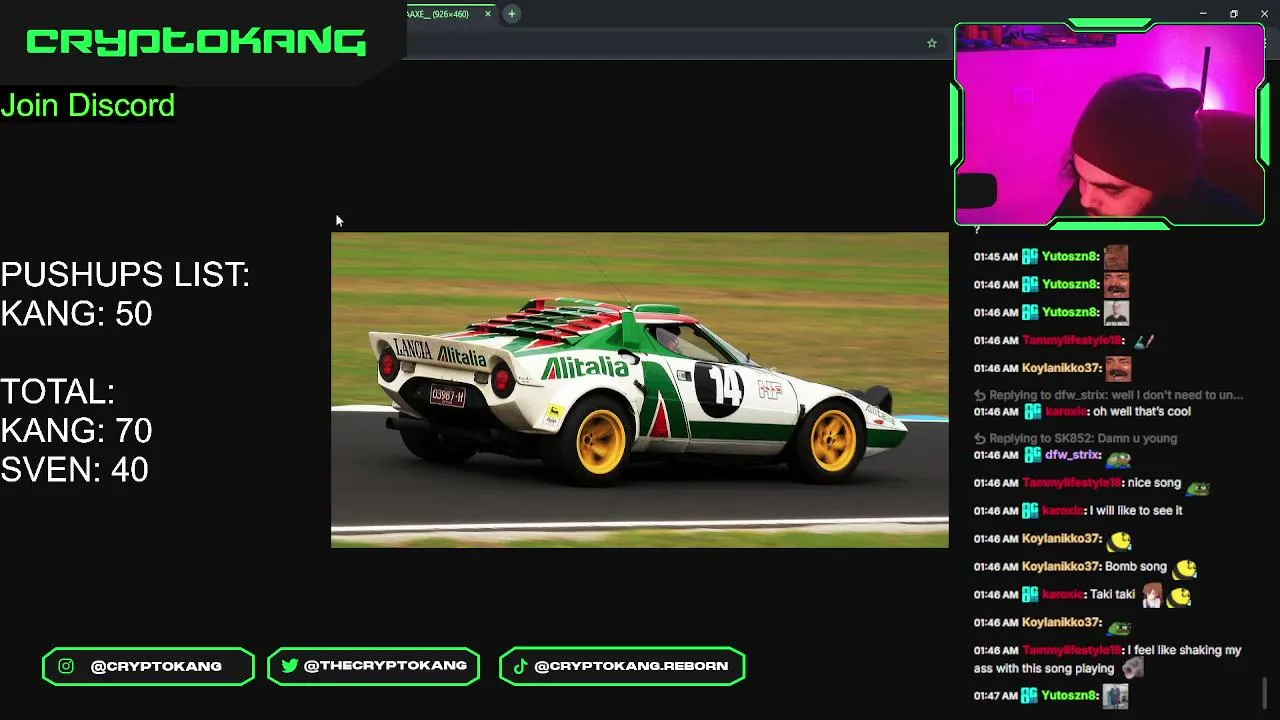Image resolution: width=1280 pixels, height=720 pixels.
Task: Click black-shirt man emote in Yutoszn8's message
Action: pos(1116,313)
